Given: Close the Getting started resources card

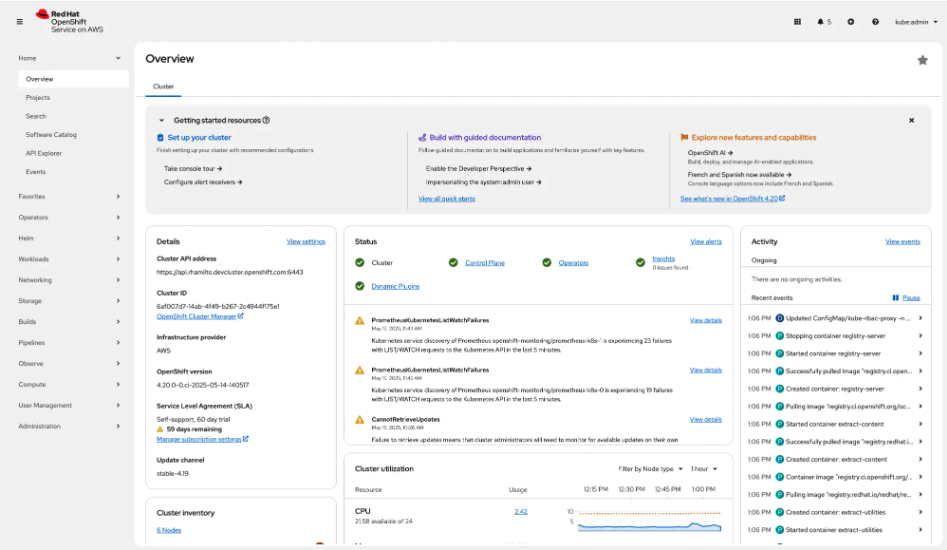Looking at the screenshot, I should coord(911,120).
